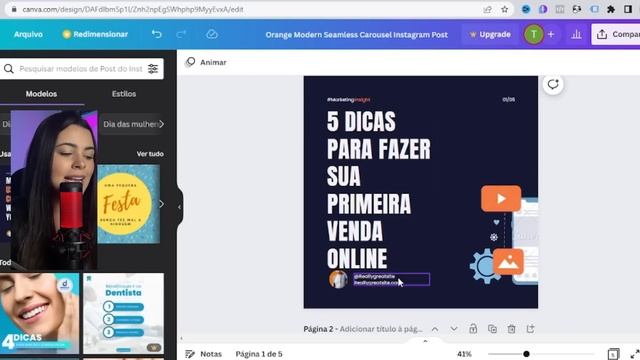Click the Upgrade button

pos(490,34)
